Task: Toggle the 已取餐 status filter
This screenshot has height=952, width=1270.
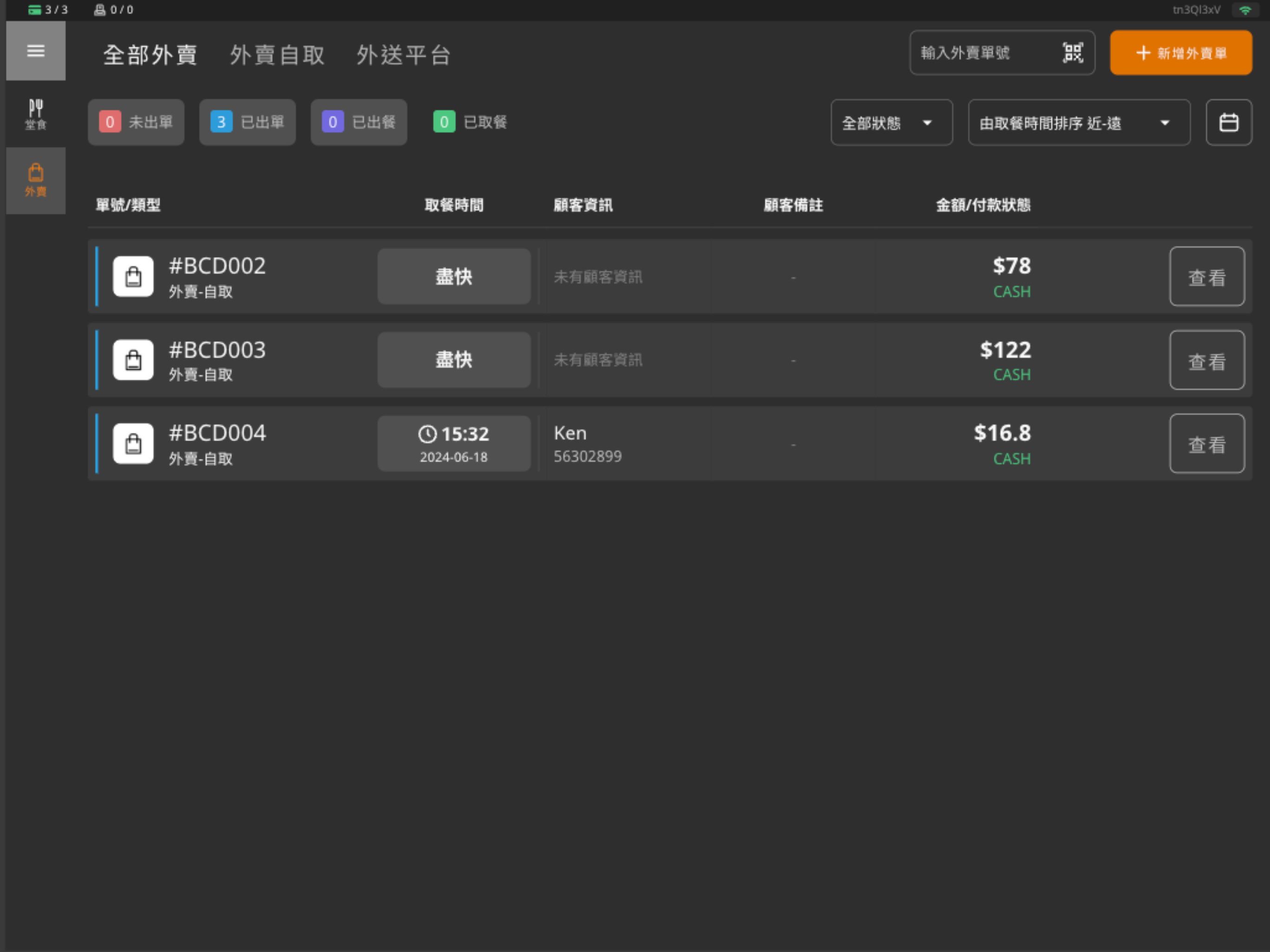Action: tap(470, 122)
